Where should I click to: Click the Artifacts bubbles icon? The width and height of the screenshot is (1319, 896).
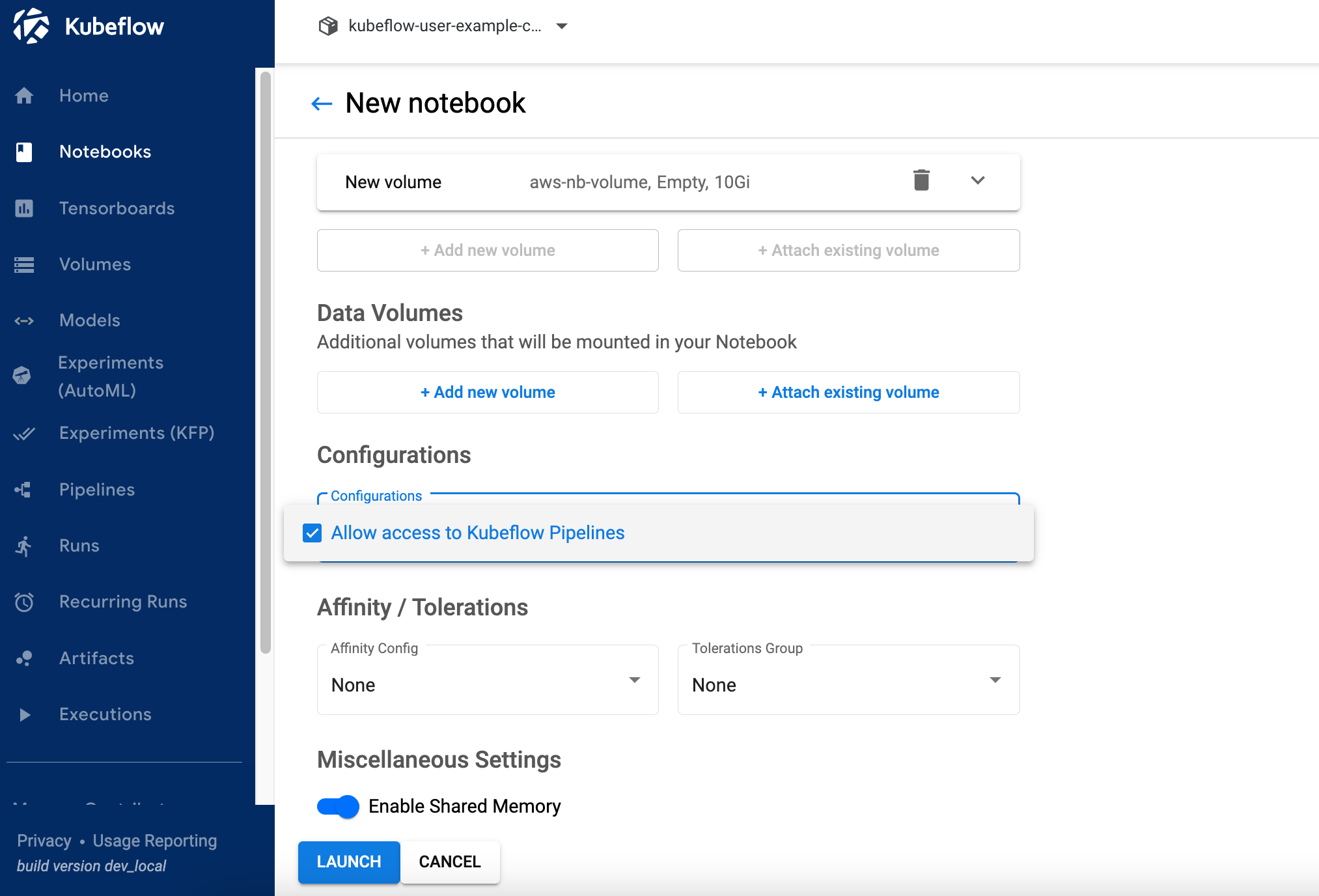24,658
